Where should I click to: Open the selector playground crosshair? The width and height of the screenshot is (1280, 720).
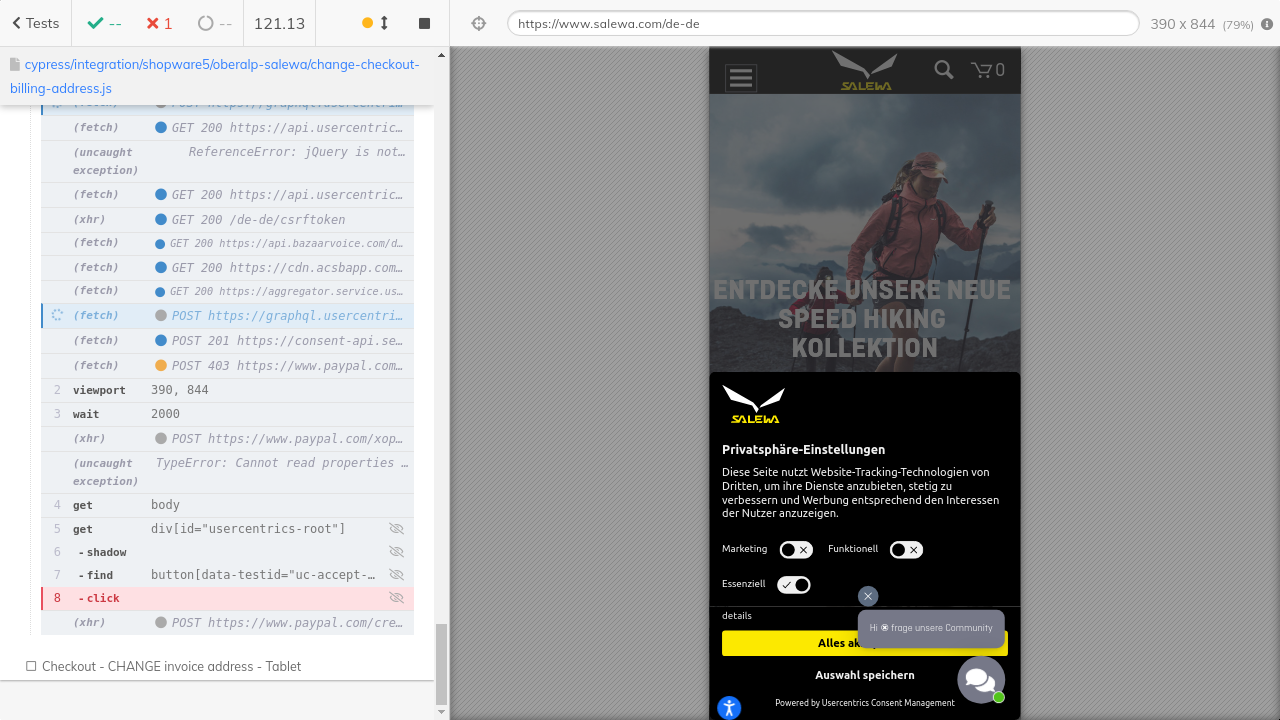(x=479, y=24)
